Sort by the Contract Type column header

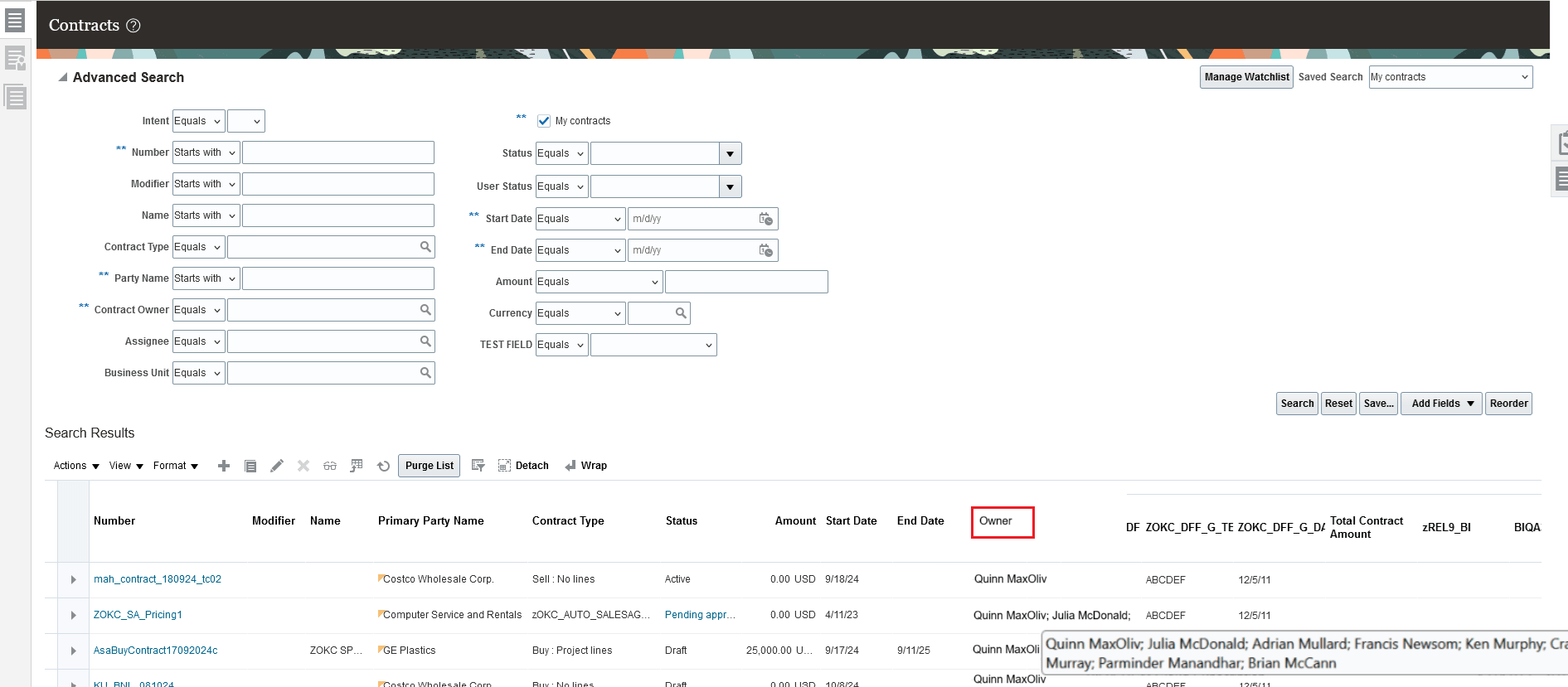(568, 521)
